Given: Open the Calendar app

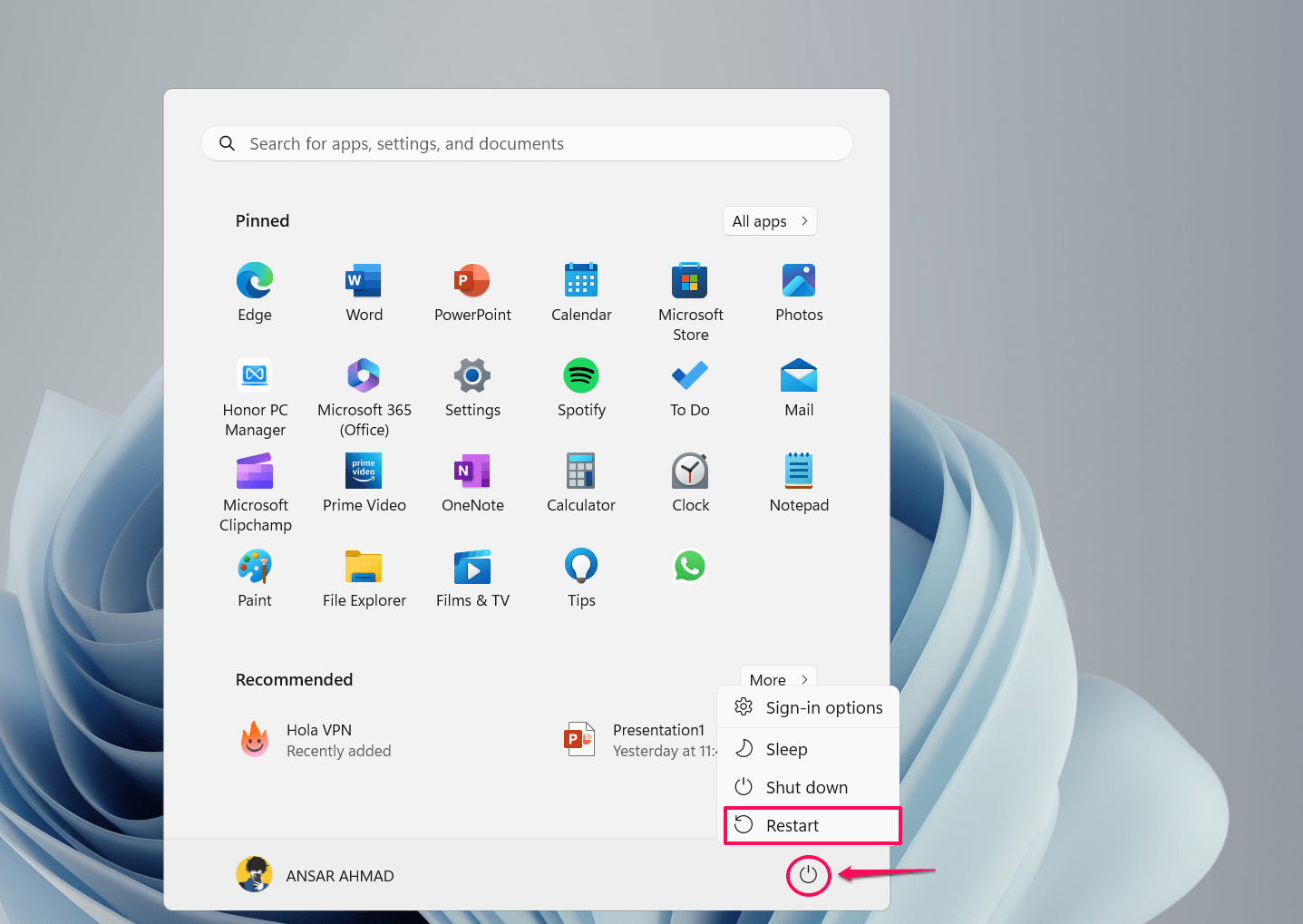Looking at the screenshot, I should pyautogui.click(x=581, y=292).
